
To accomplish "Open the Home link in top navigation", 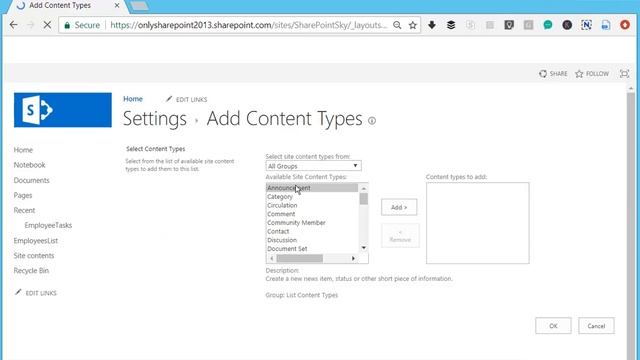I will pyautogui.click(x=133, y=99).
